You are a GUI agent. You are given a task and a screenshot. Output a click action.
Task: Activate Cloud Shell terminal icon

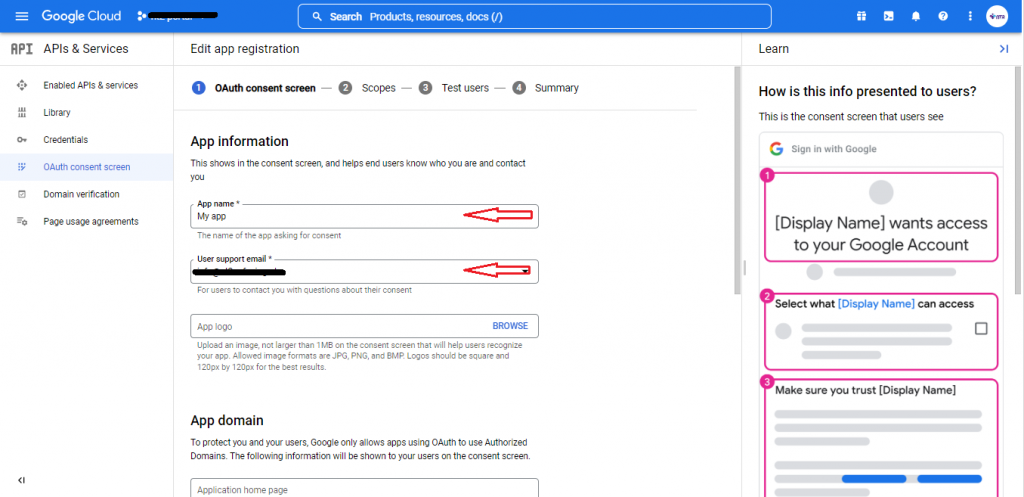pos(889,16)
